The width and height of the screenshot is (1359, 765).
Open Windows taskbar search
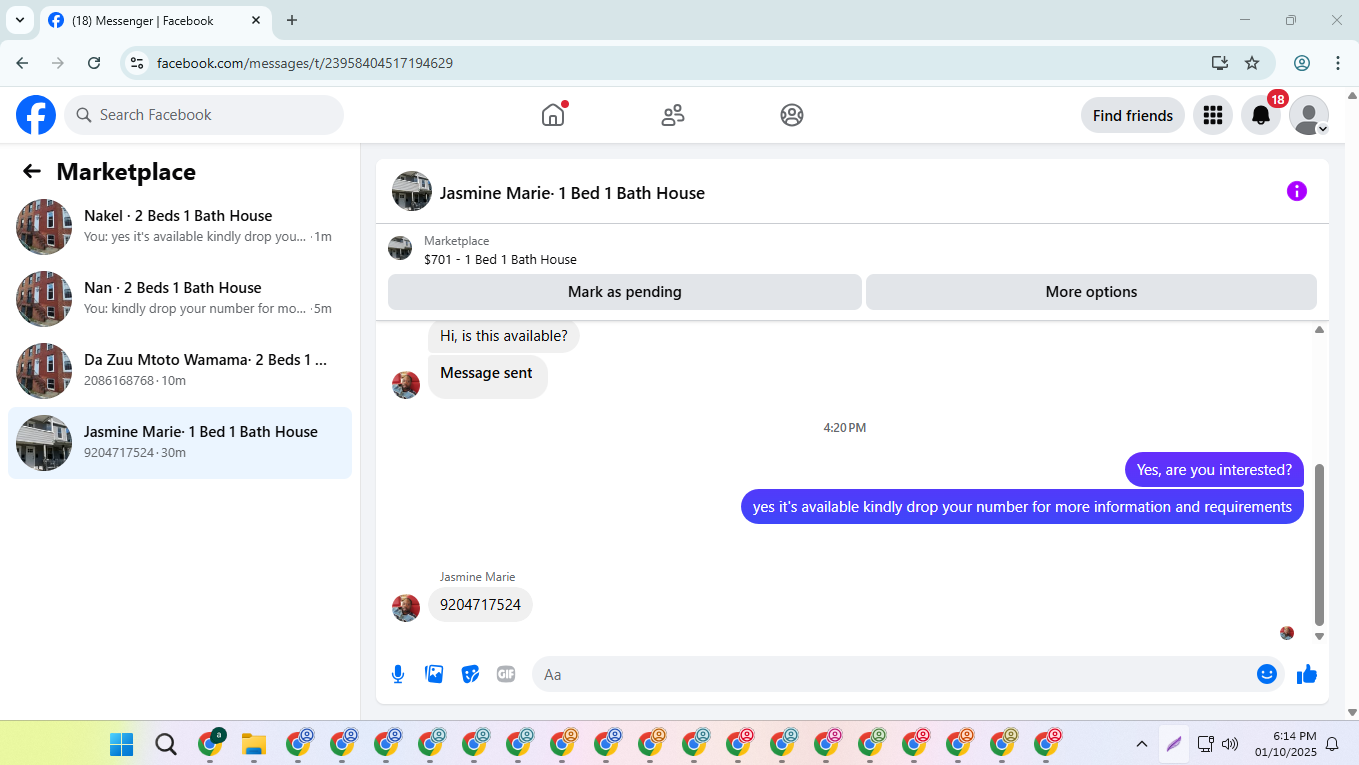click(166, 744)
